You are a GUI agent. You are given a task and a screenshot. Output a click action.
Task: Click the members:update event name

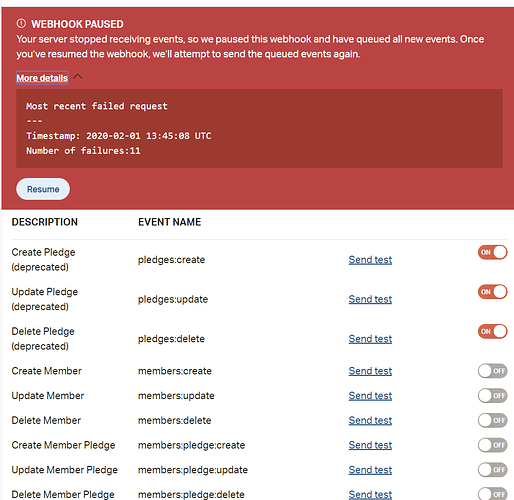[x=176, y=396]
